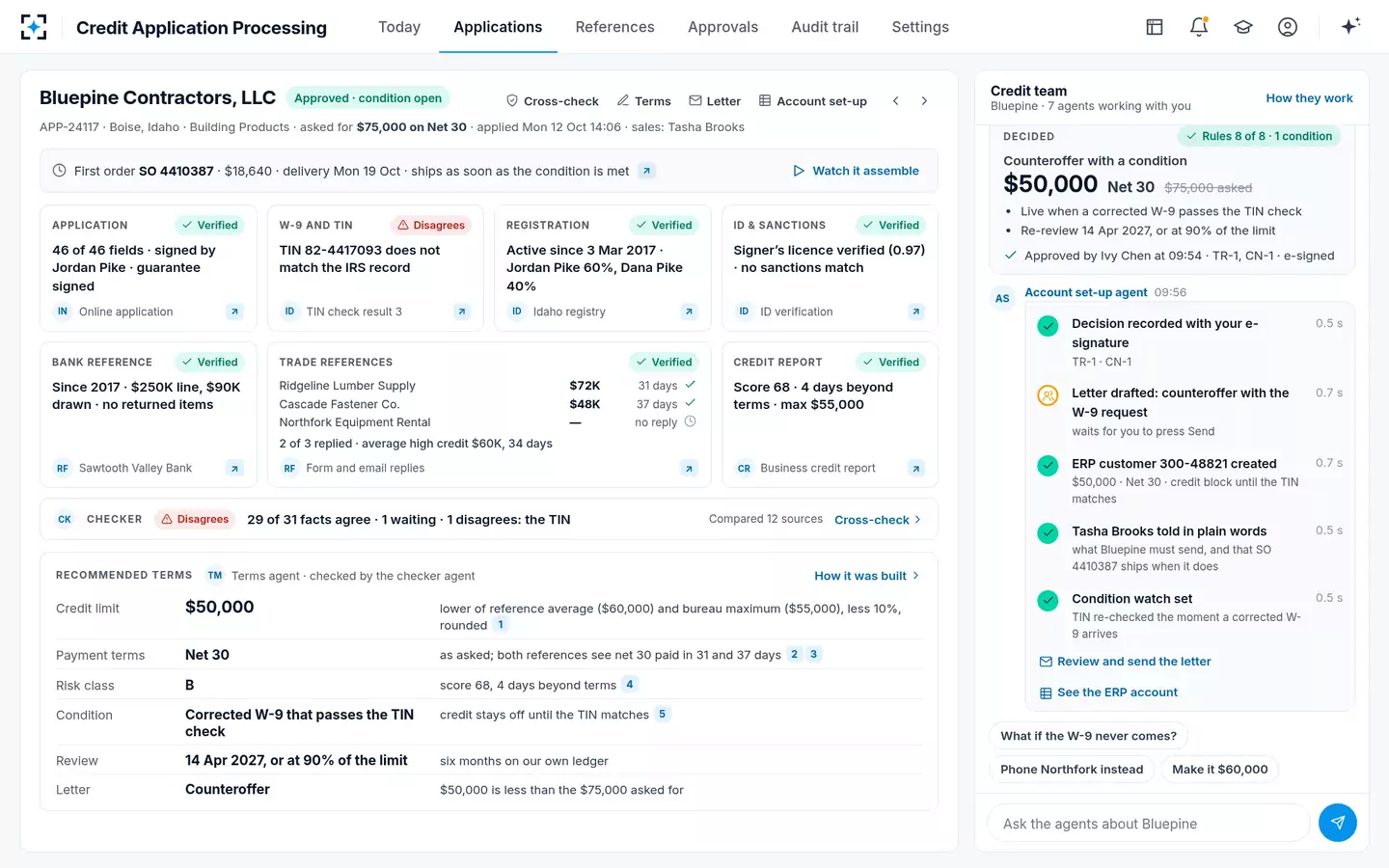Image resolution: width=1389 pixels, height=868 pixels.
Task: Open Terms in the application toolbar
Action: 644,101
